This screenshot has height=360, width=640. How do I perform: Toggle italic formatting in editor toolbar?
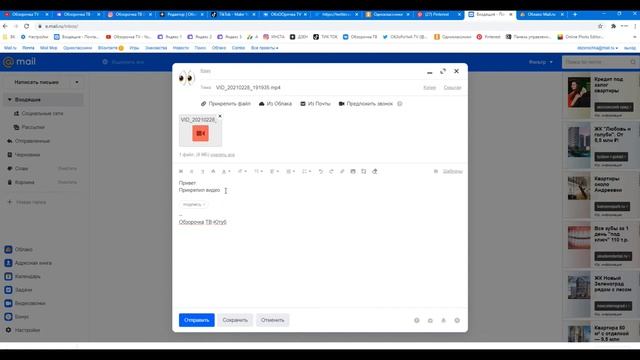[192, 171]
